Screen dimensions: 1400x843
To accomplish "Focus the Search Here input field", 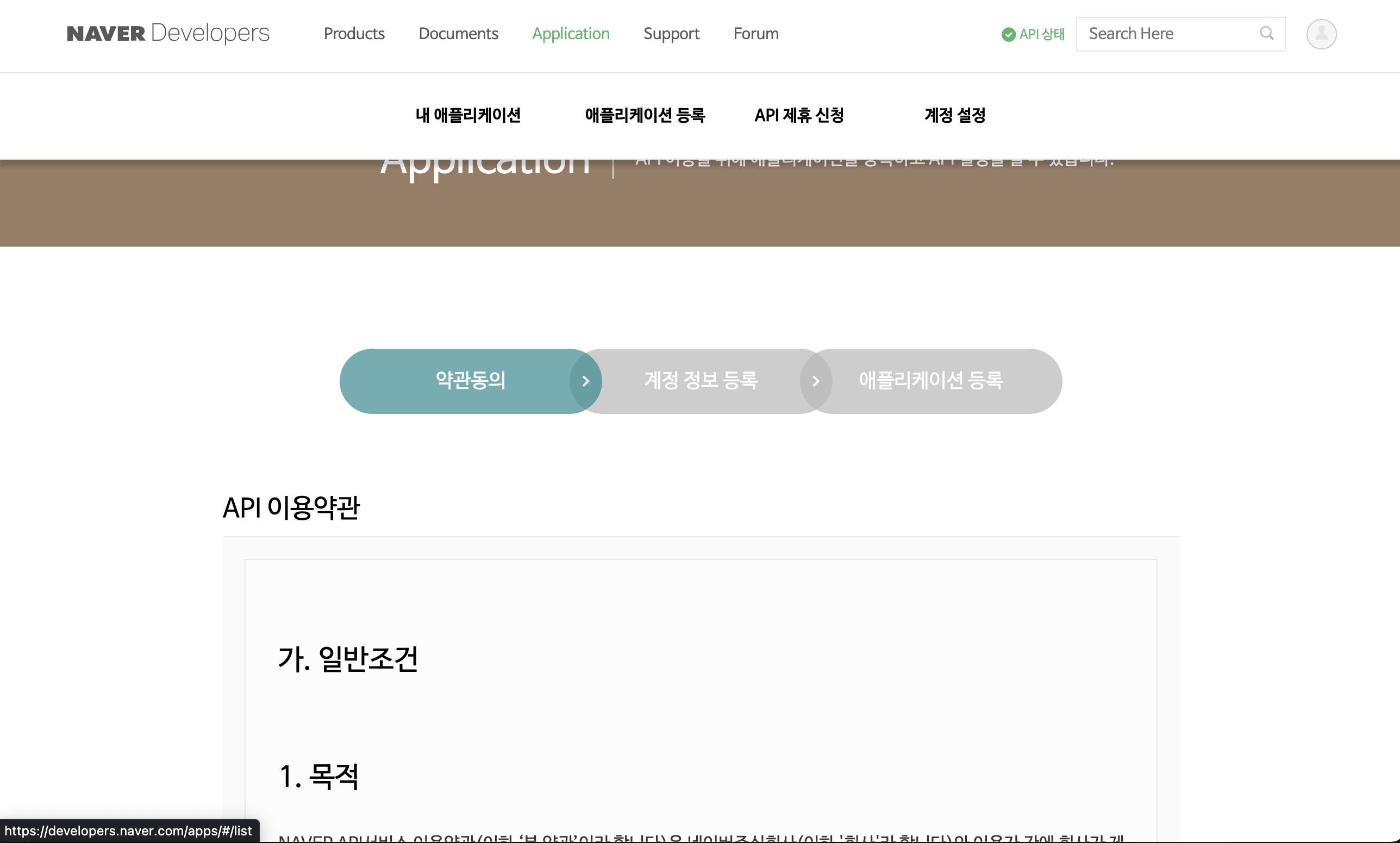I will click(1180, 34).
